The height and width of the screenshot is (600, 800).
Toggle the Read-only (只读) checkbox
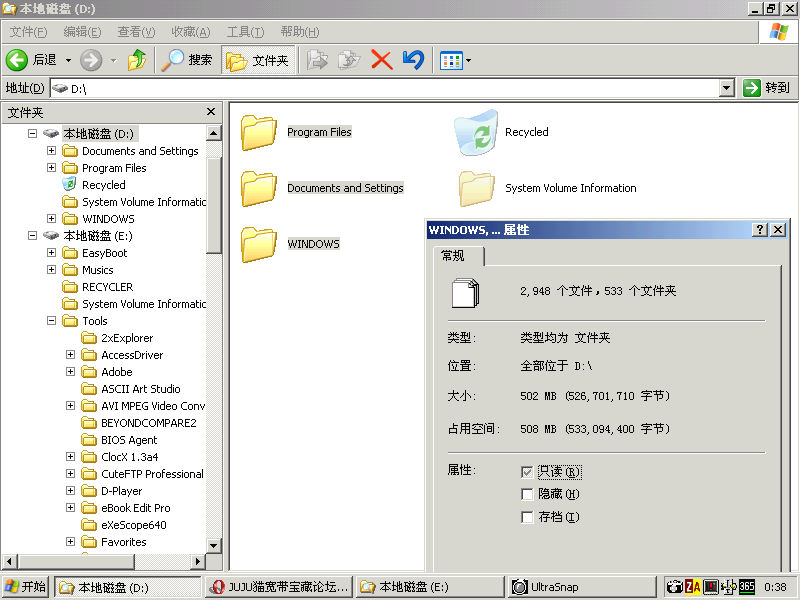(527, 472)
